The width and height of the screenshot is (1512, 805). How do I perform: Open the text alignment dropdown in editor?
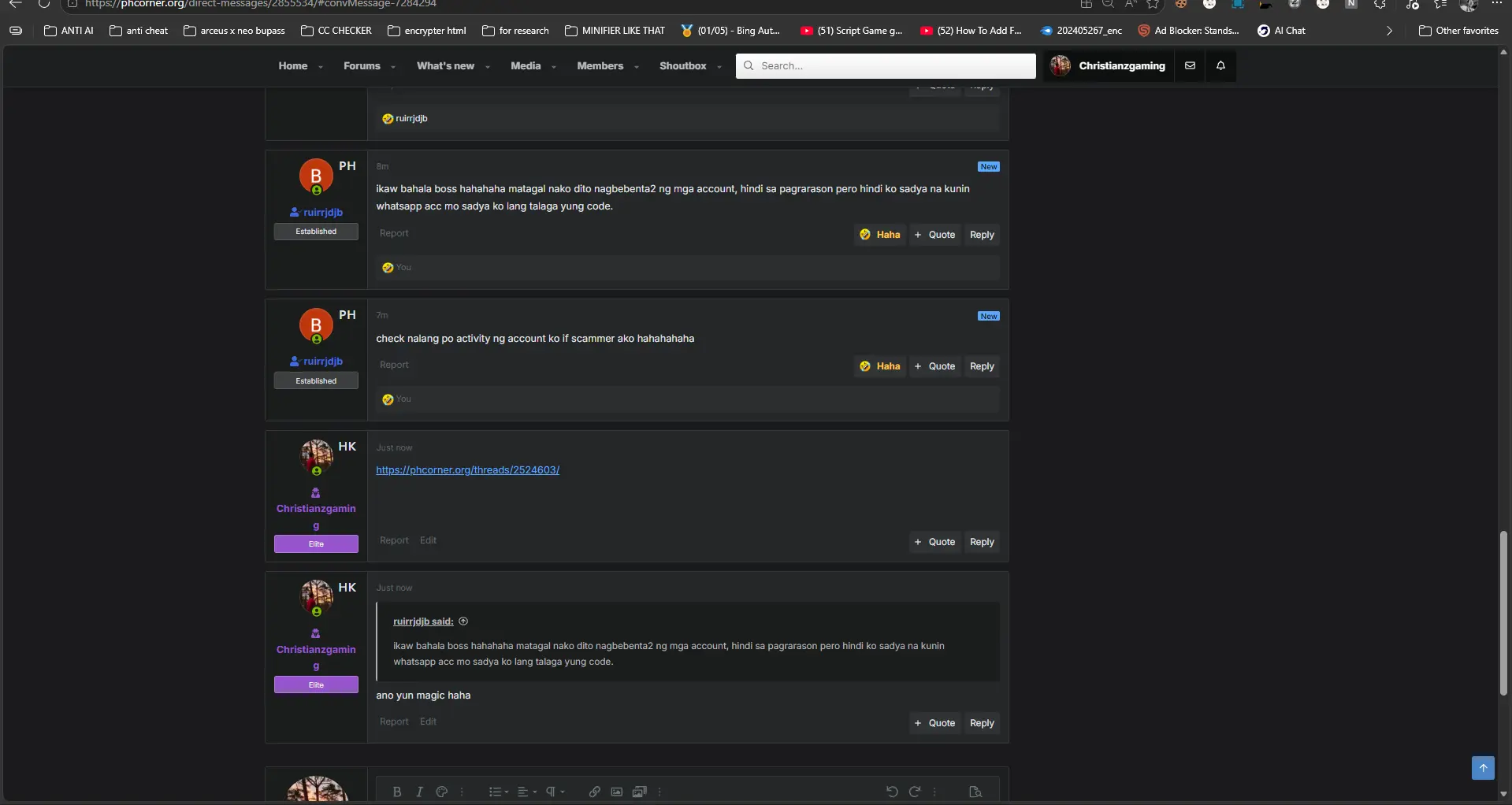526,792
